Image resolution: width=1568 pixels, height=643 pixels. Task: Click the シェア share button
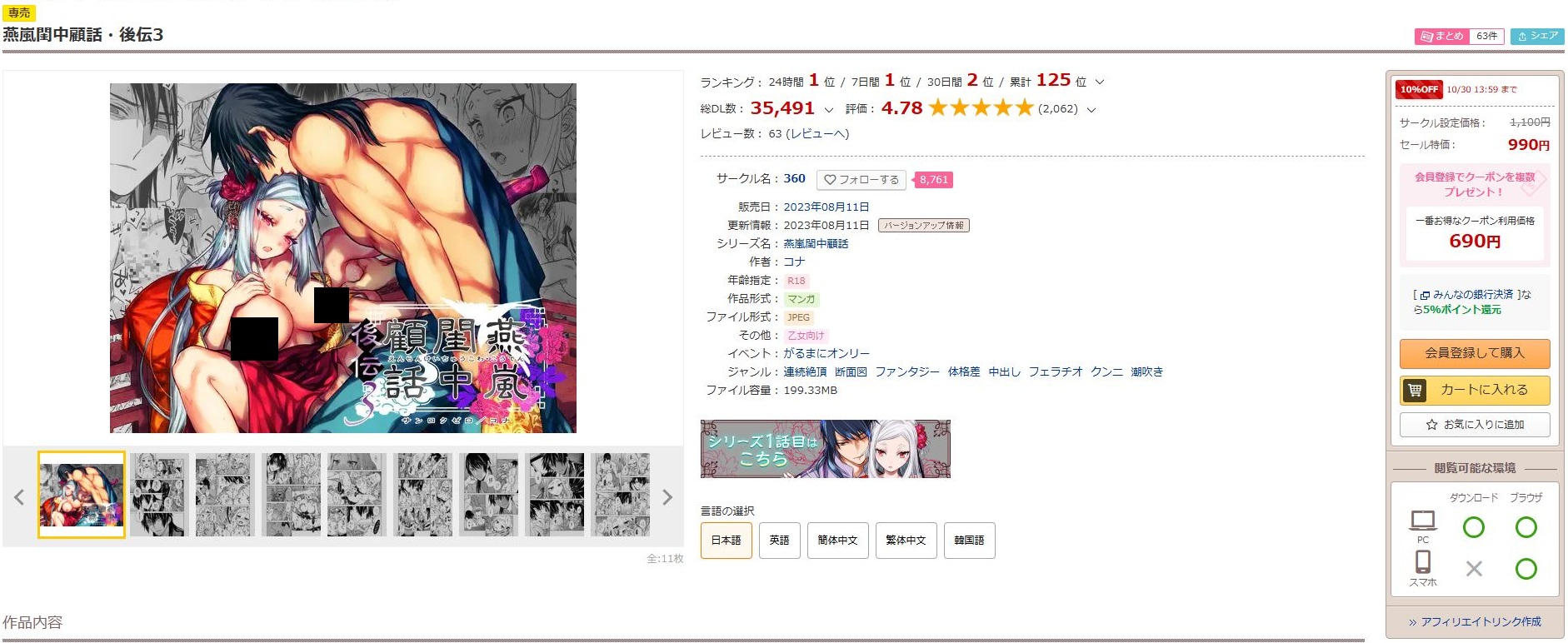tap(1536, 36)
